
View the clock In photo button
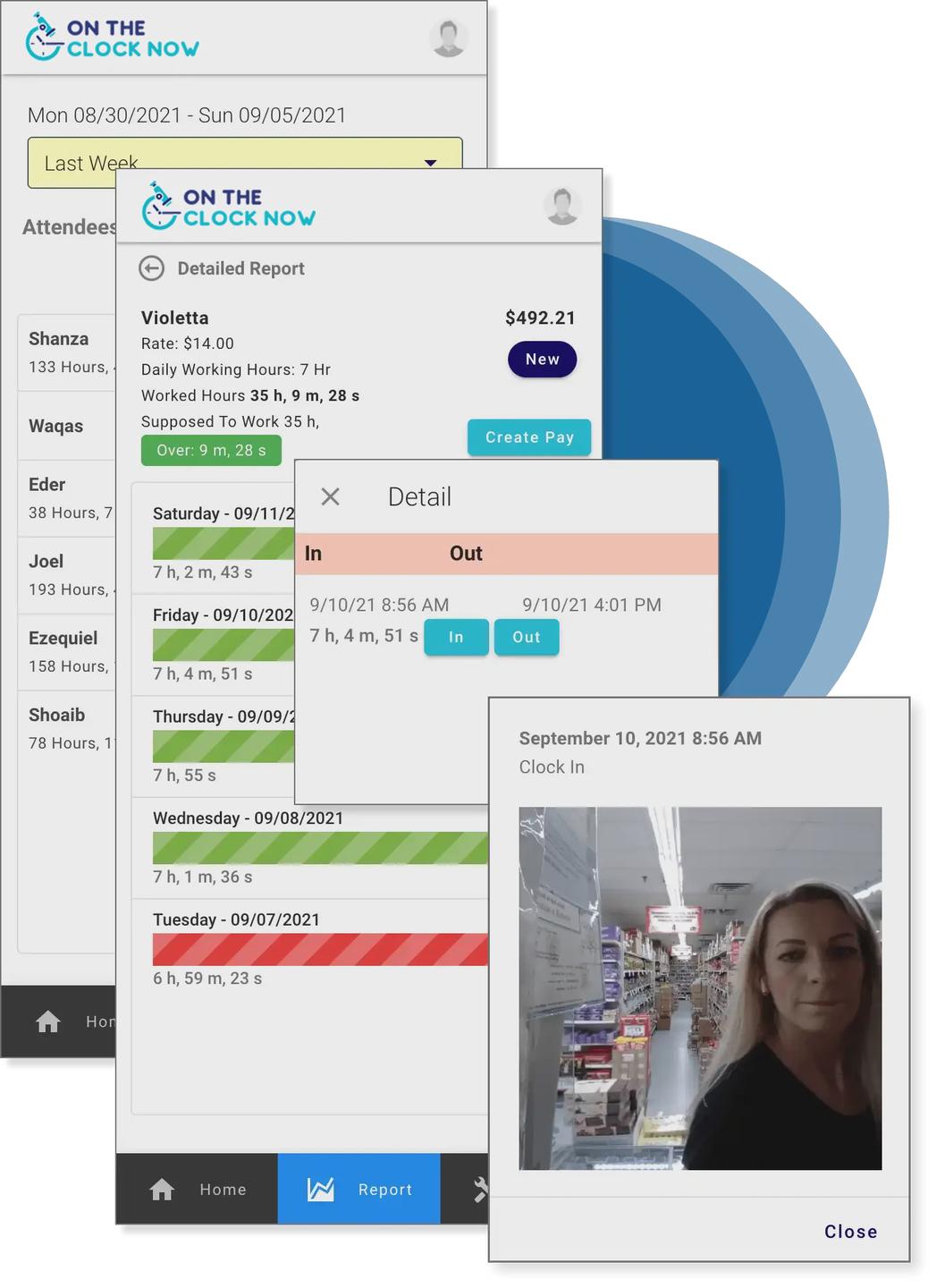456,637
